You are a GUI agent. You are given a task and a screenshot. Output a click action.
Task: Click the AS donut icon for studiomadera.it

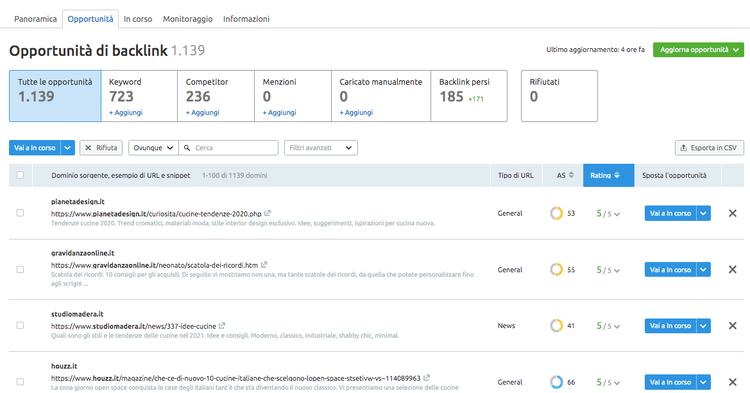[x=556, y=326]
